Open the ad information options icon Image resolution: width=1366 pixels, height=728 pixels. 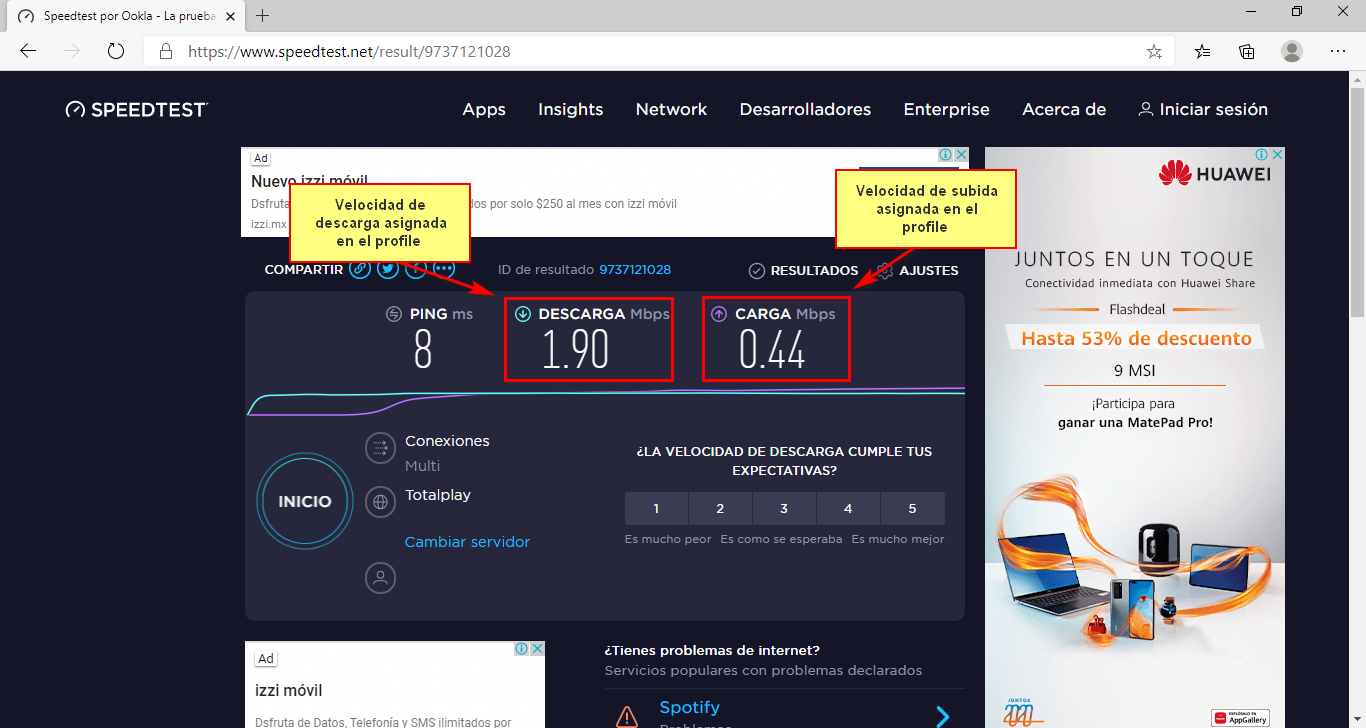click(946, 155)
